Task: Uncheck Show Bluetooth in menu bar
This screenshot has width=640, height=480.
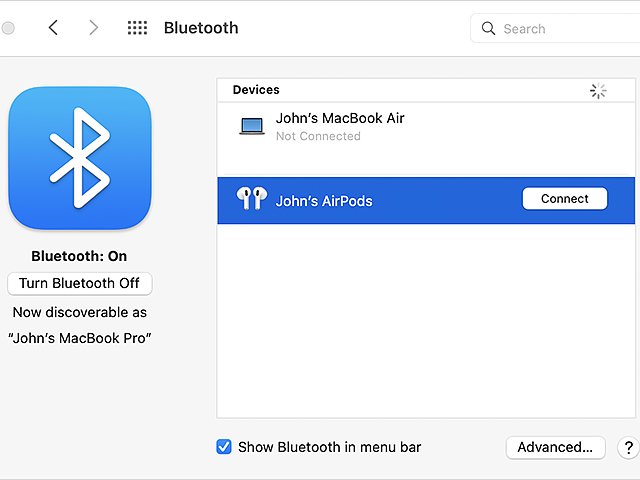Action: click(224, 447)
